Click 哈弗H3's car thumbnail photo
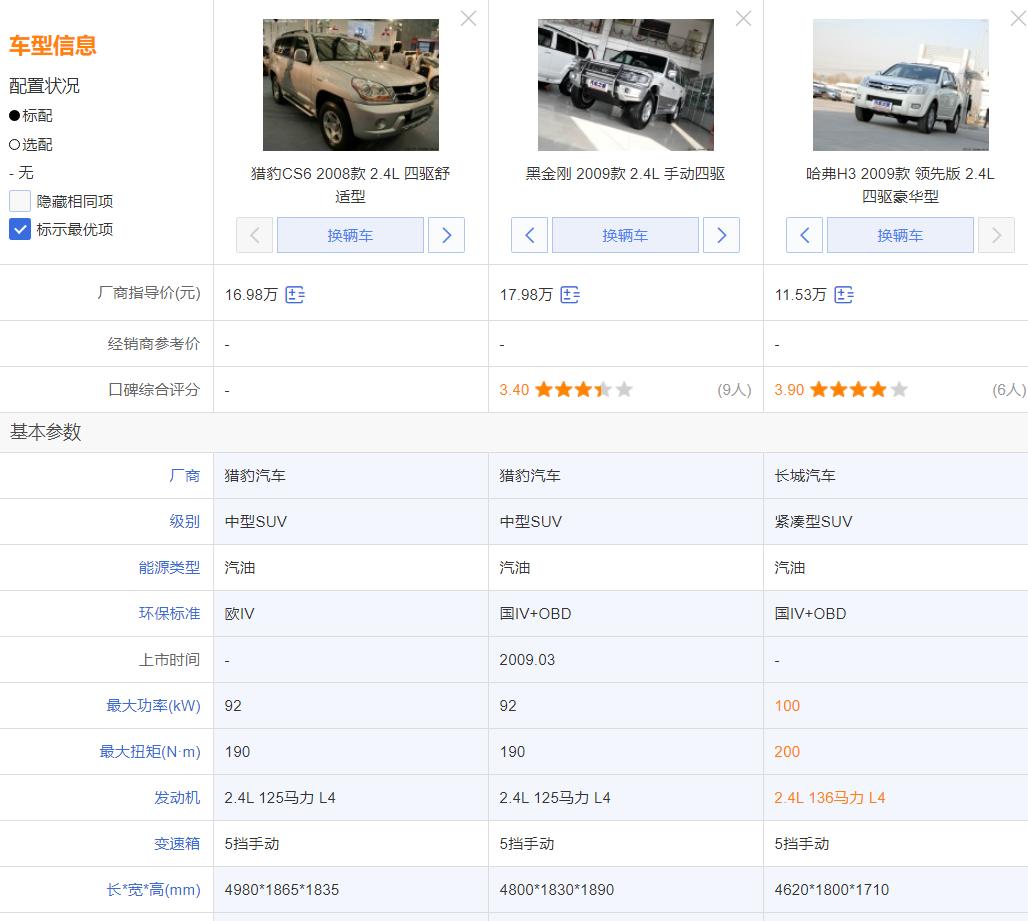Screen dimensions: 1028x921 pyautogui.click(x=898, y=84)
